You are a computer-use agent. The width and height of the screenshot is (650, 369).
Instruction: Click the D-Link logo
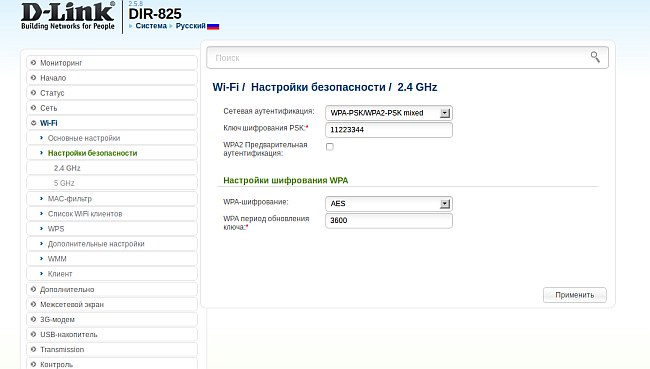coord(68,16)
